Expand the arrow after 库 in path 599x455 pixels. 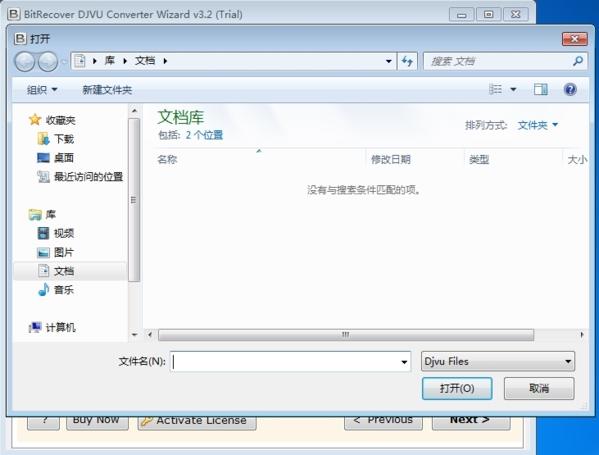[x=125, y=61]
